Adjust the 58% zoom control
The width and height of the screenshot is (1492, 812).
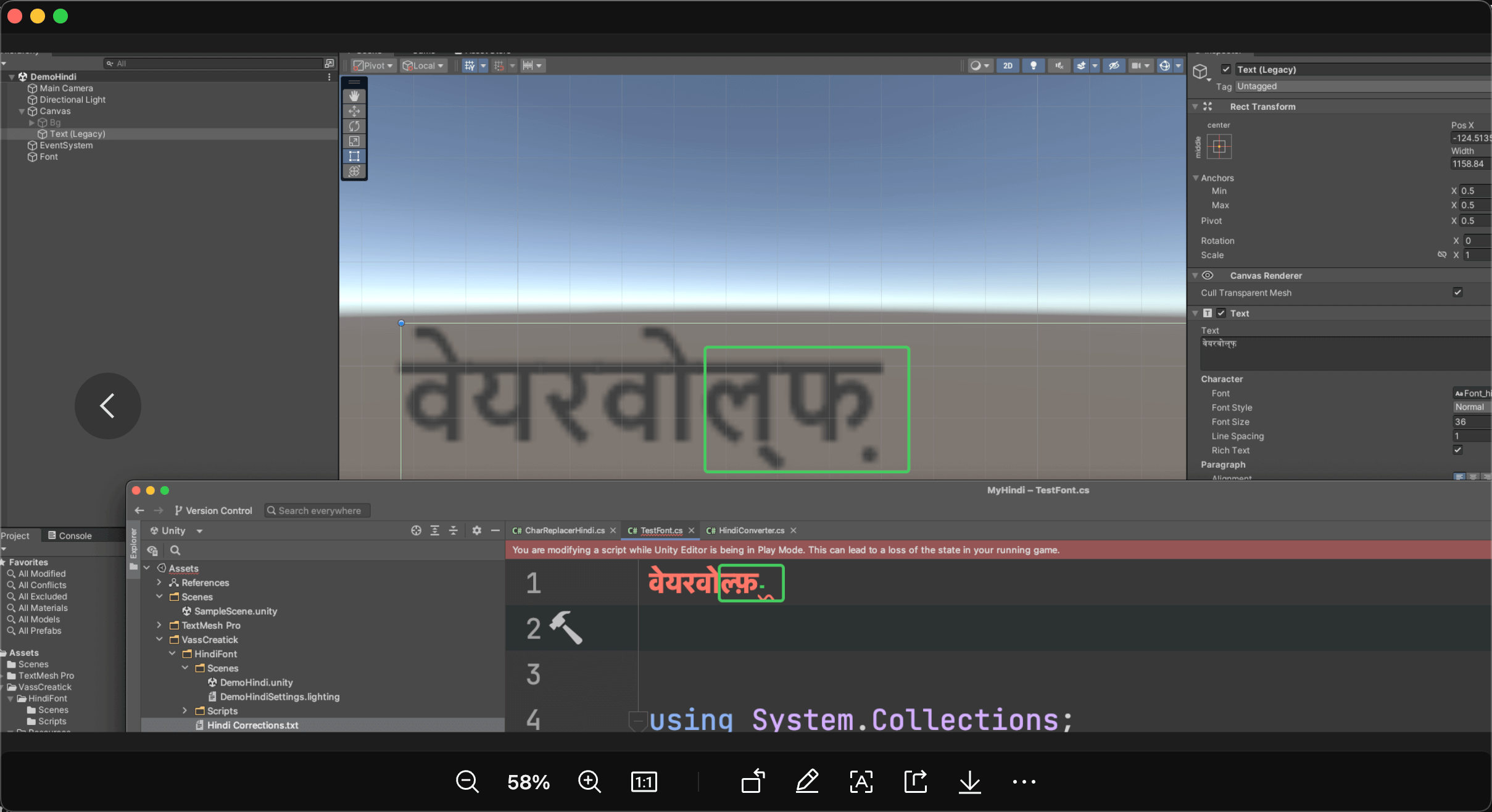click(528, 781)
